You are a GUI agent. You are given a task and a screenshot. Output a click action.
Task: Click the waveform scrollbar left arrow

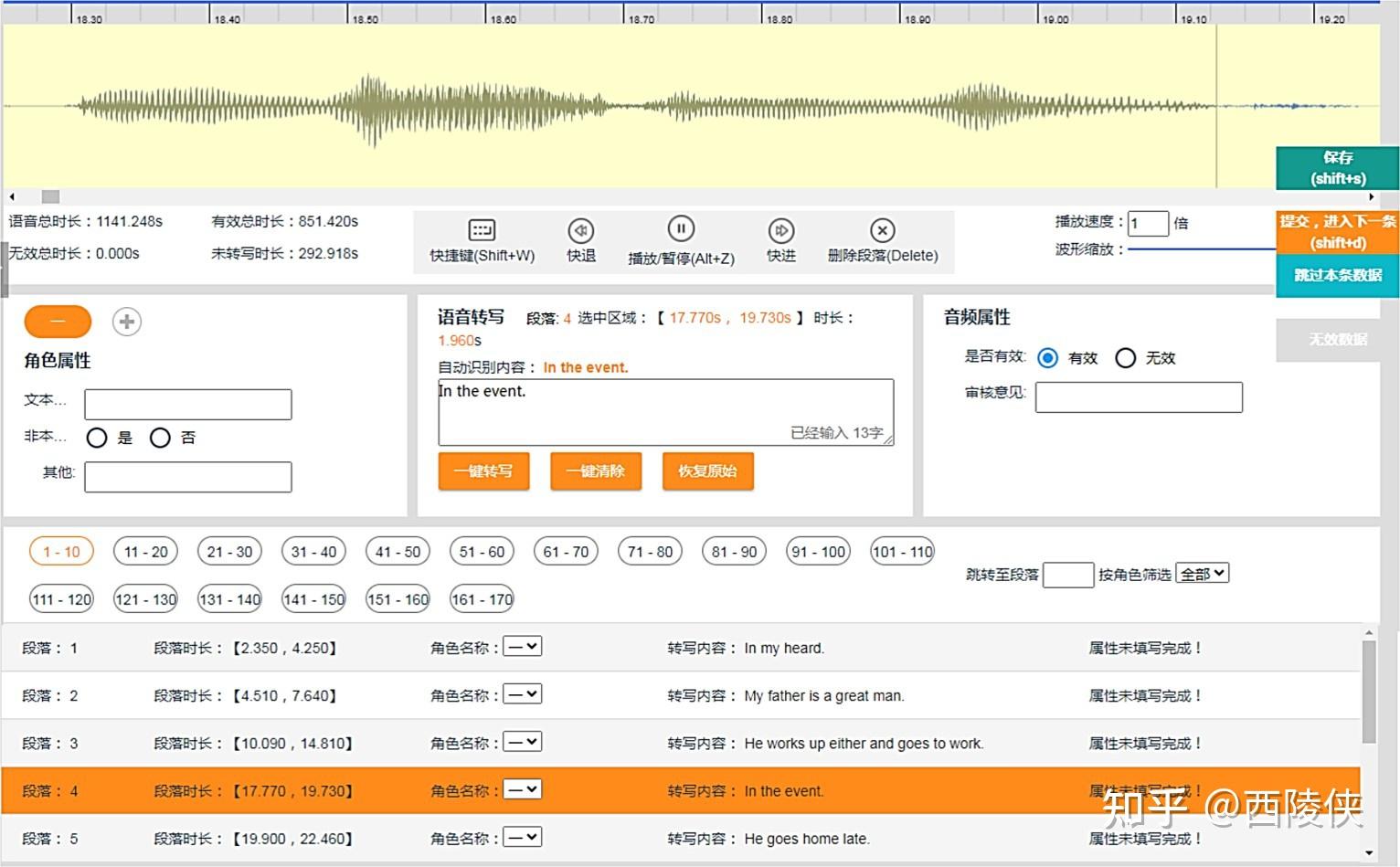12,196
